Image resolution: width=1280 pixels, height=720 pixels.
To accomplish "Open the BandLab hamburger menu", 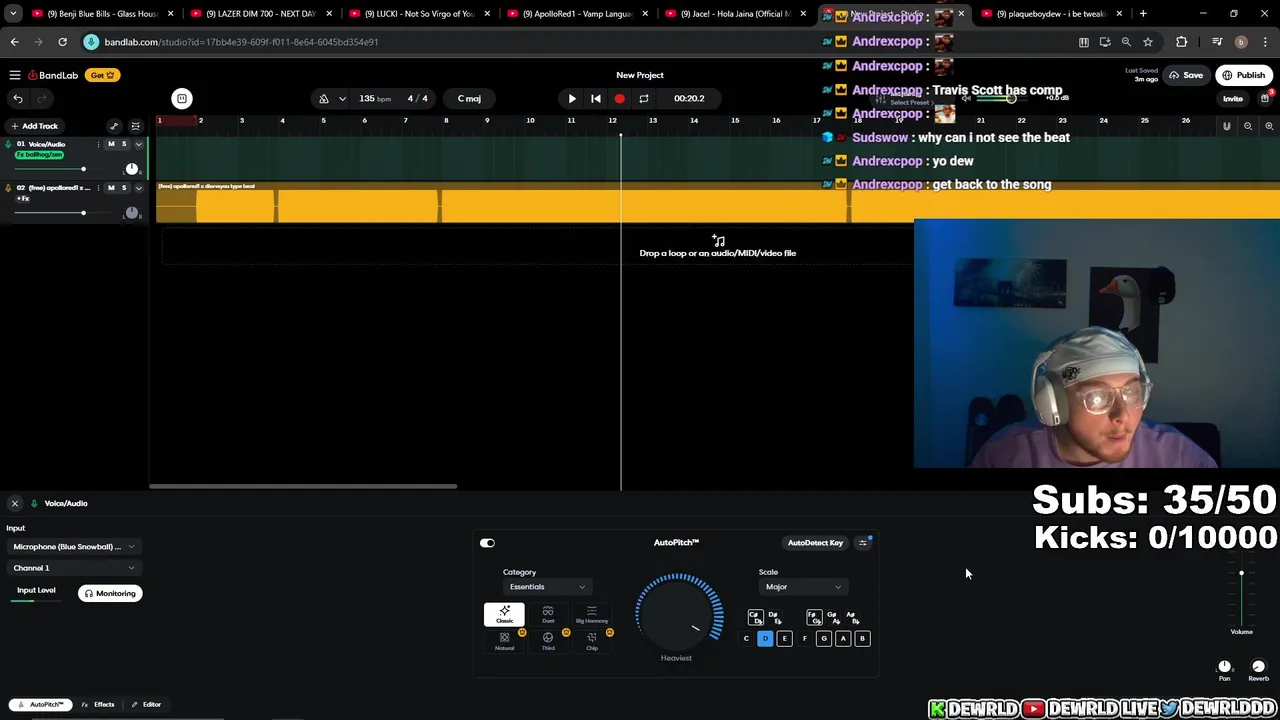I will (x=15, y=75).
